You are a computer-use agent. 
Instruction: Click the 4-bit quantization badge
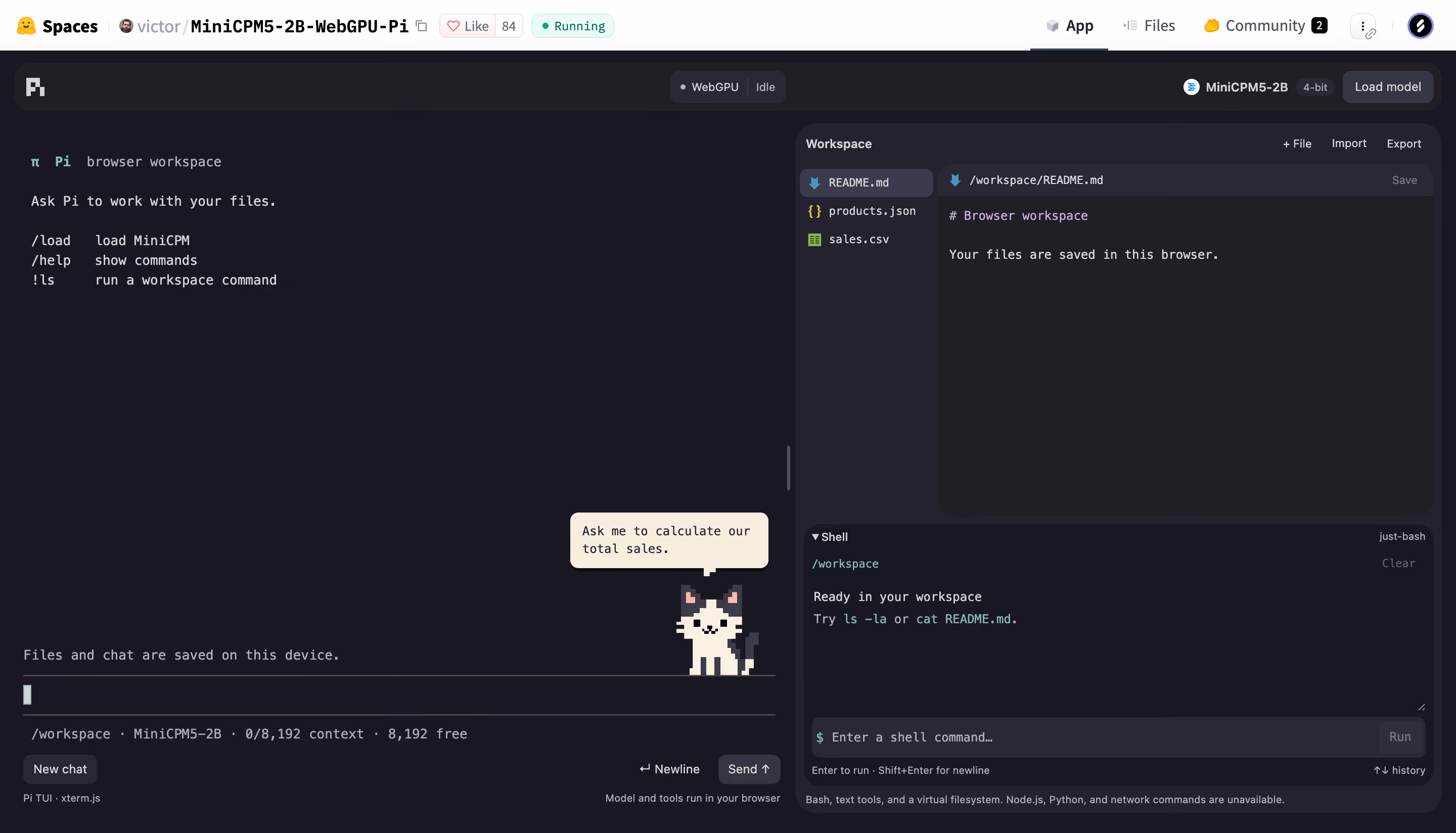pos(1314,87)
